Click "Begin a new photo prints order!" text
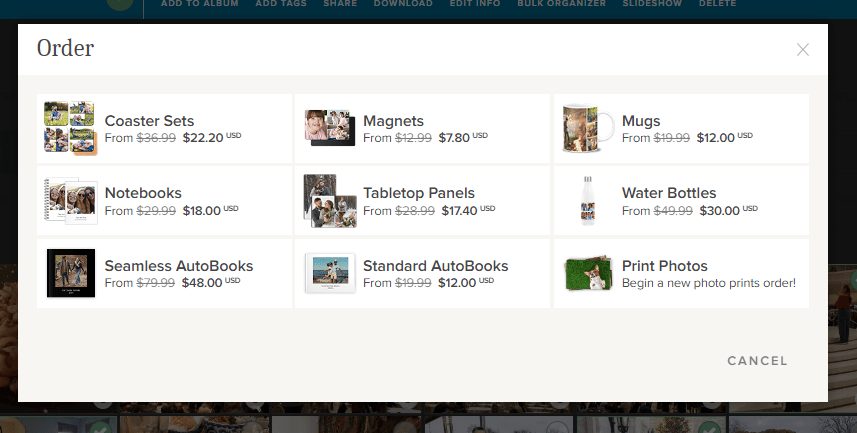Viewport: 857px width, 433px height. [708, 283]
